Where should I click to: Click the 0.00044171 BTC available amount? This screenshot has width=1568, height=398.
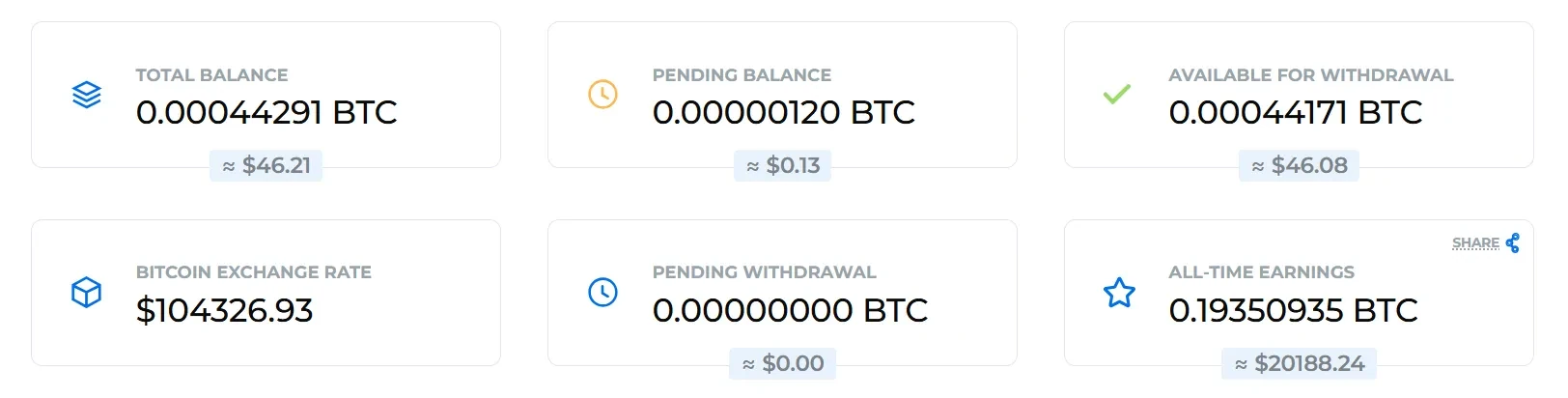click(x=1295, y=113)
